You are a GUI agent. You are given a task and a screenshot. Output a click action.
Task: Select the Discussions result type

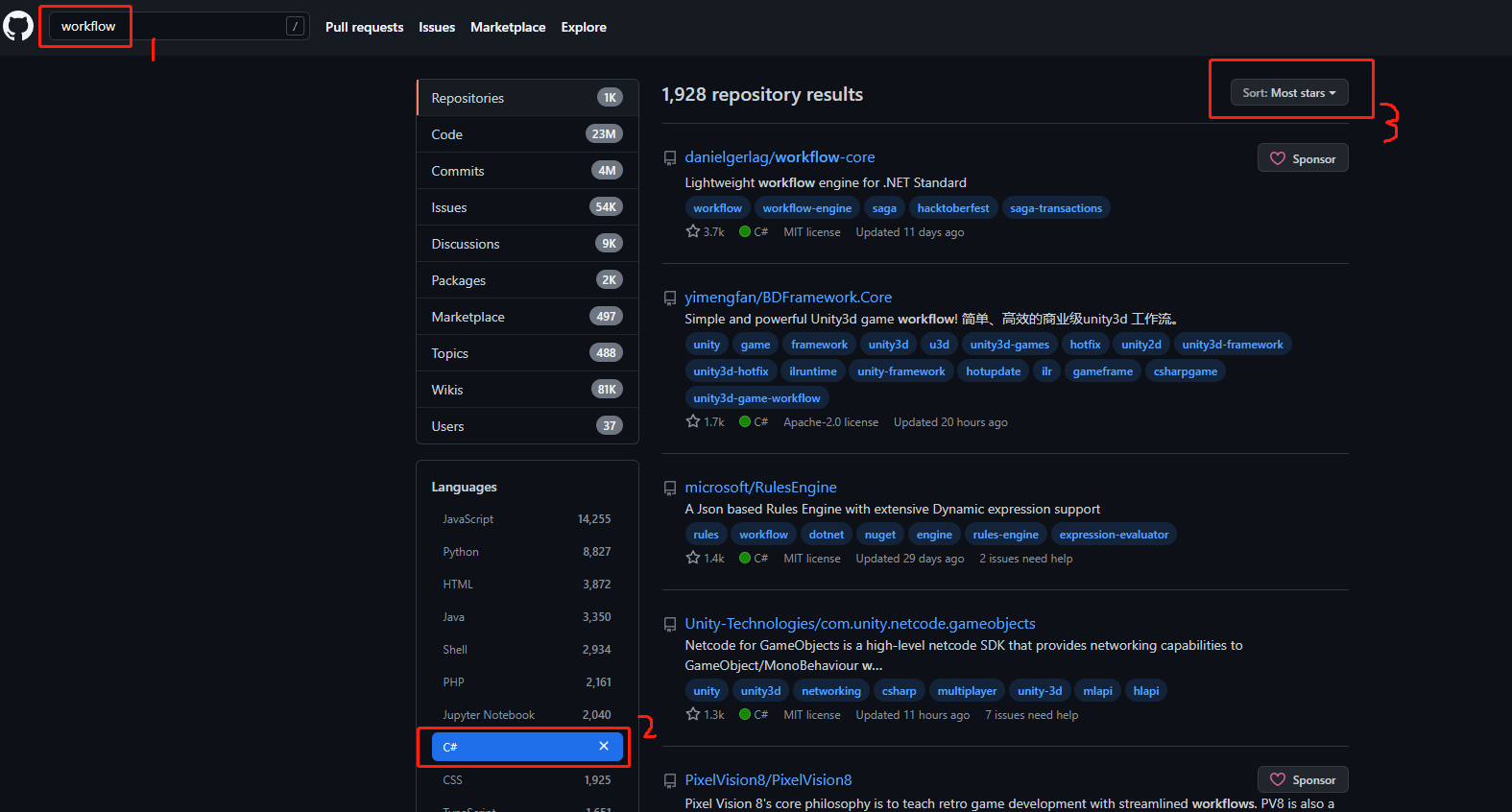point(527,244)
